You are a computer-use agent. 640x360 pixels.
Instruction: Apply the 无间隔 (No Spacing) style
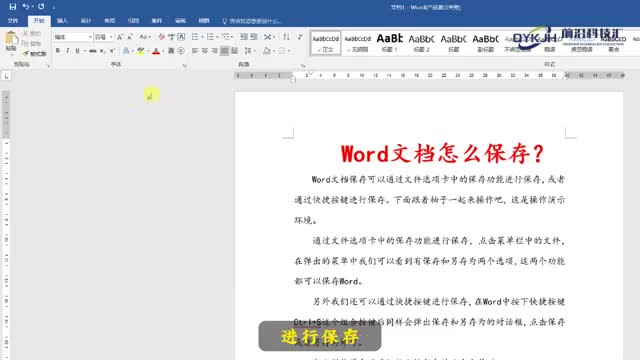pos(358,43)
